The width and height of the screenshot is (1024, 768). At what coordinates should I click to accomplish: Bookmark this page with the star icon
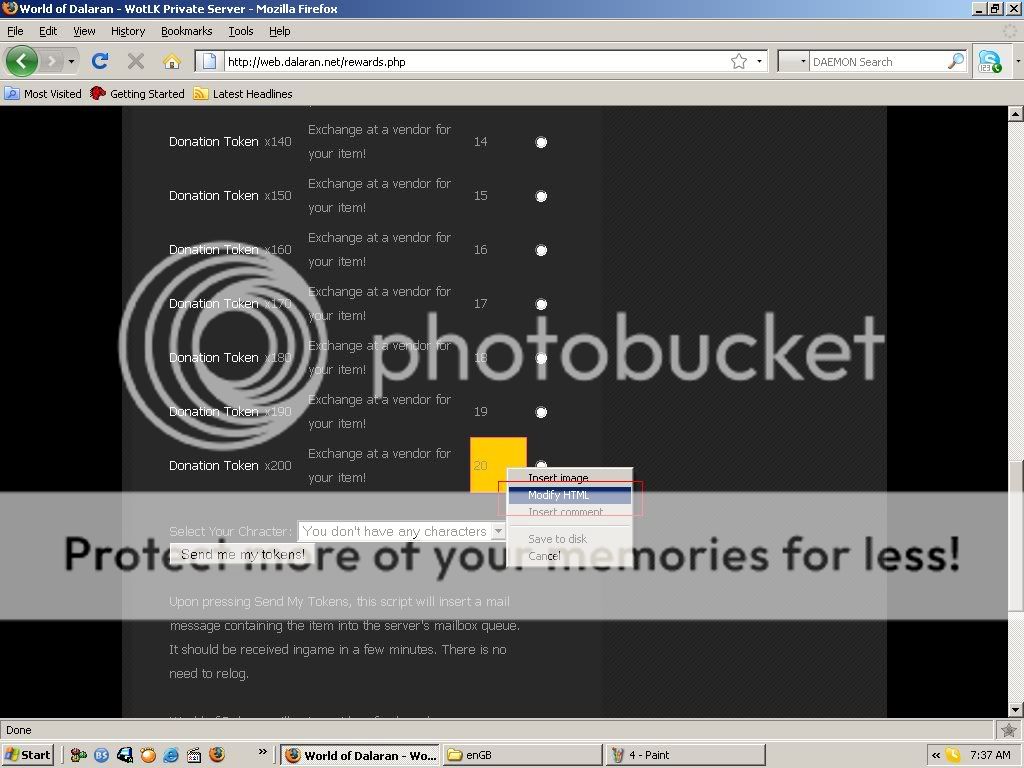(x=739, y=61)
